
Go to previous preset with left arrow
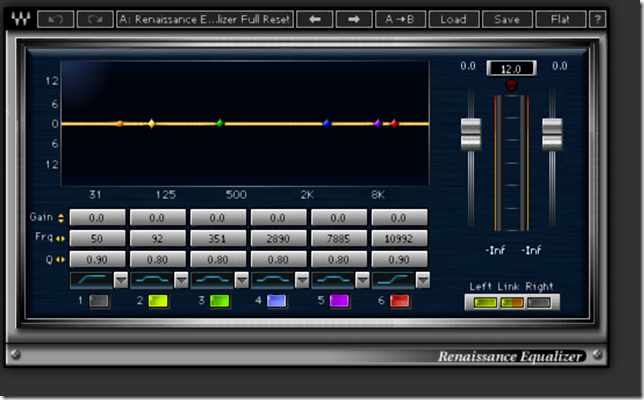[x=314, y=19]
